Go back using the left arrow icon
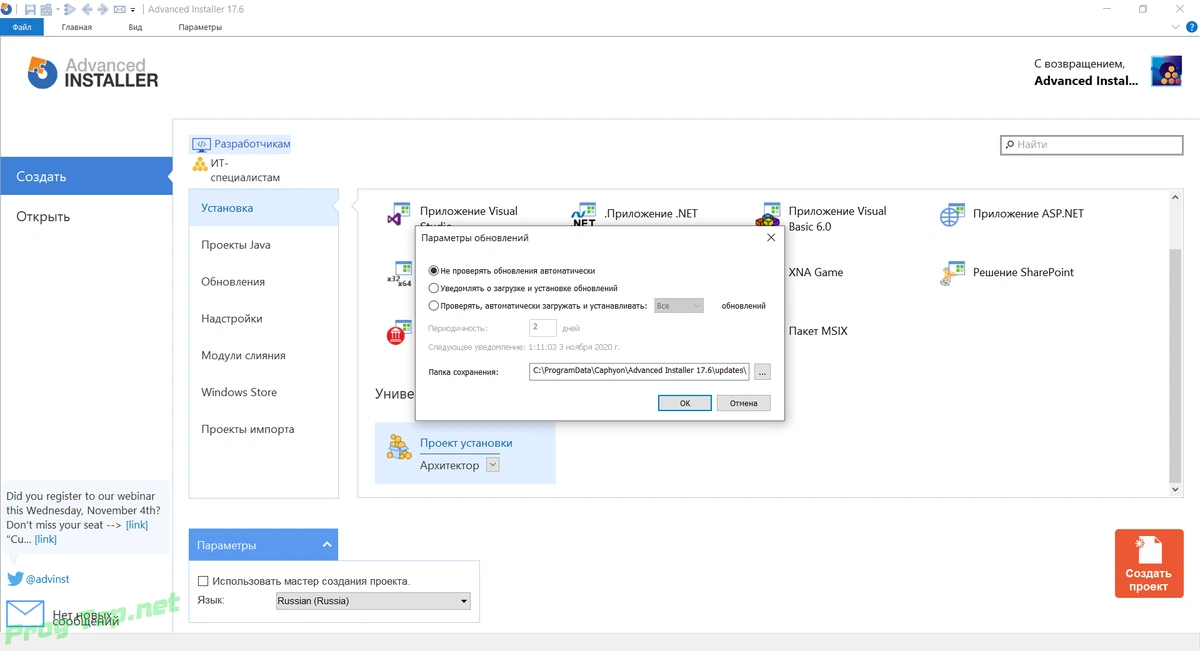The height and width of the screenshot is (651, 1200). (x=86, y=9)
